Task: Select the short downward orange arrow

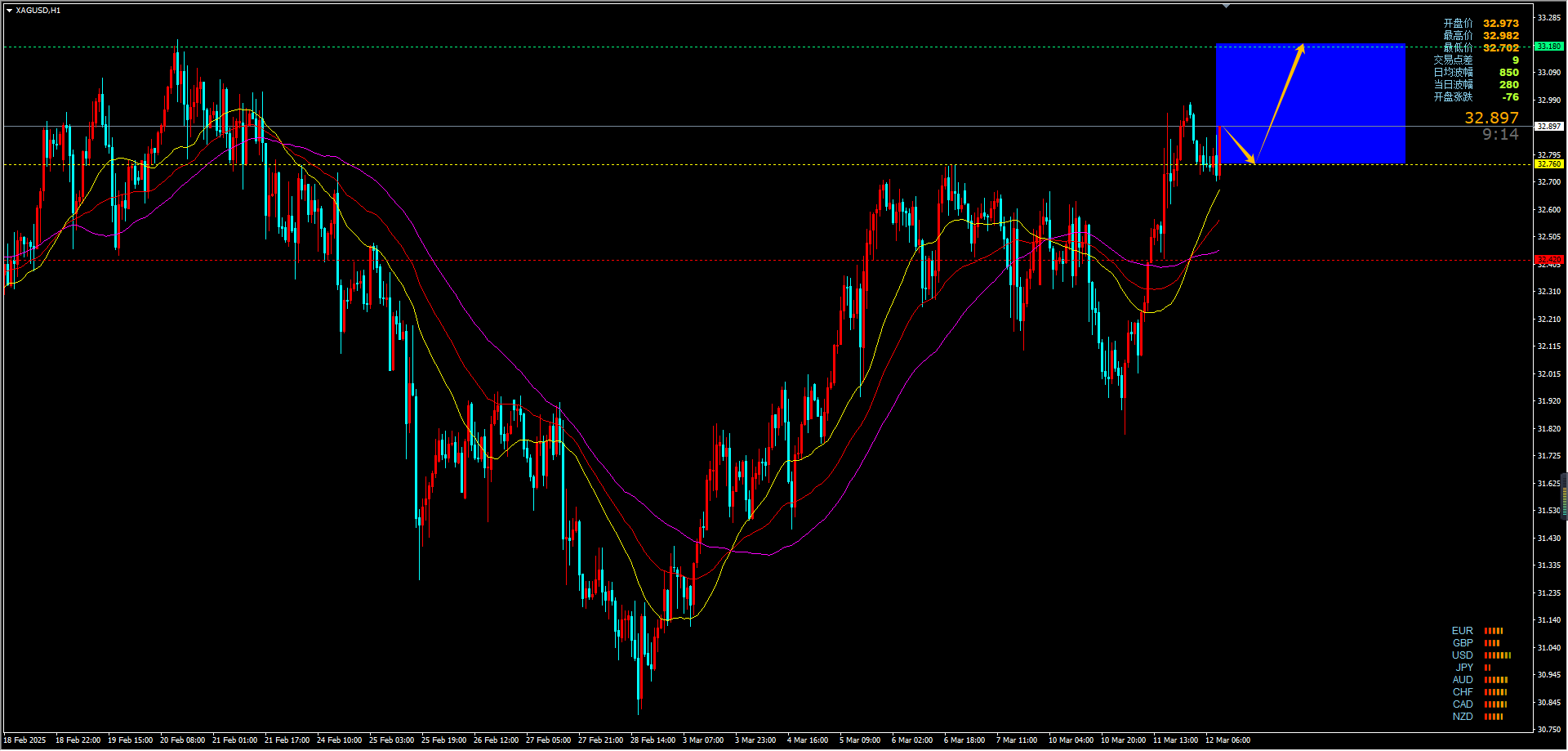Action: 1238,145
